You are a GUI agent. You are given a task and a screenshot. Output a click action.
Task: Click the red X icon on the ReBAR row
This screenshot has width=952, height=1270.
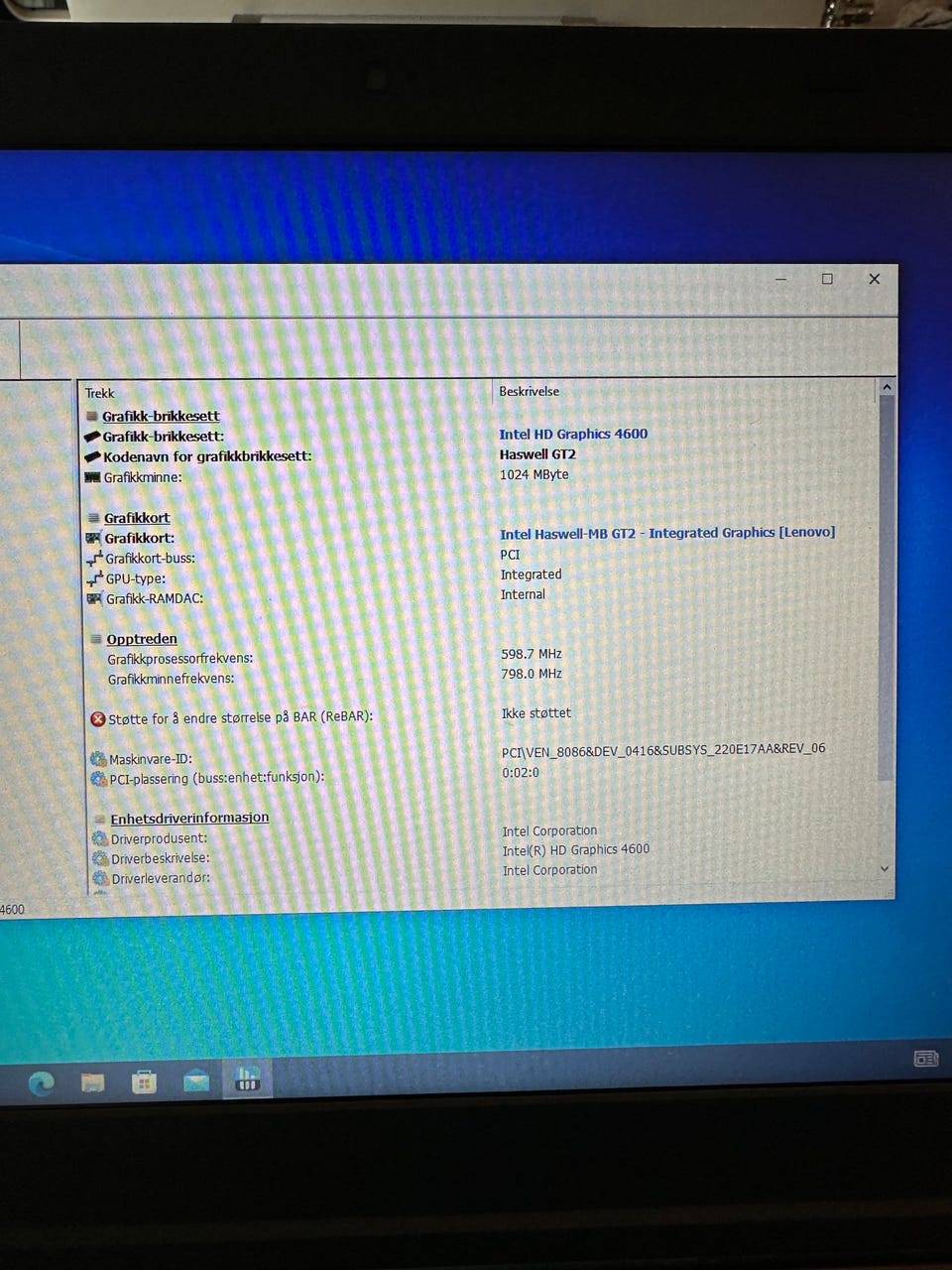98,718
